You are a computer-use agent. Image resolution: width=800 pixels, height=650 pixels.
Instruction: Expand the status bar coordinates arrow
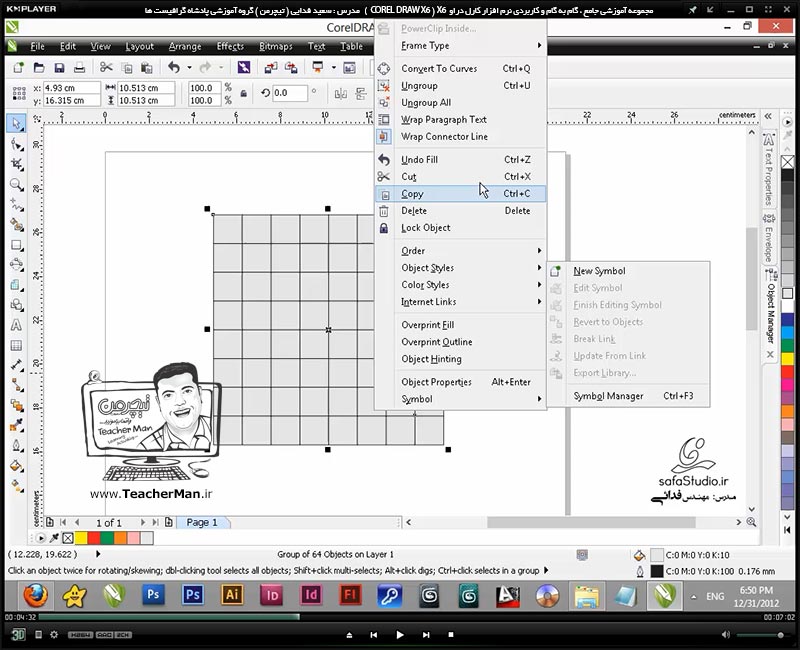click(98, 554)
